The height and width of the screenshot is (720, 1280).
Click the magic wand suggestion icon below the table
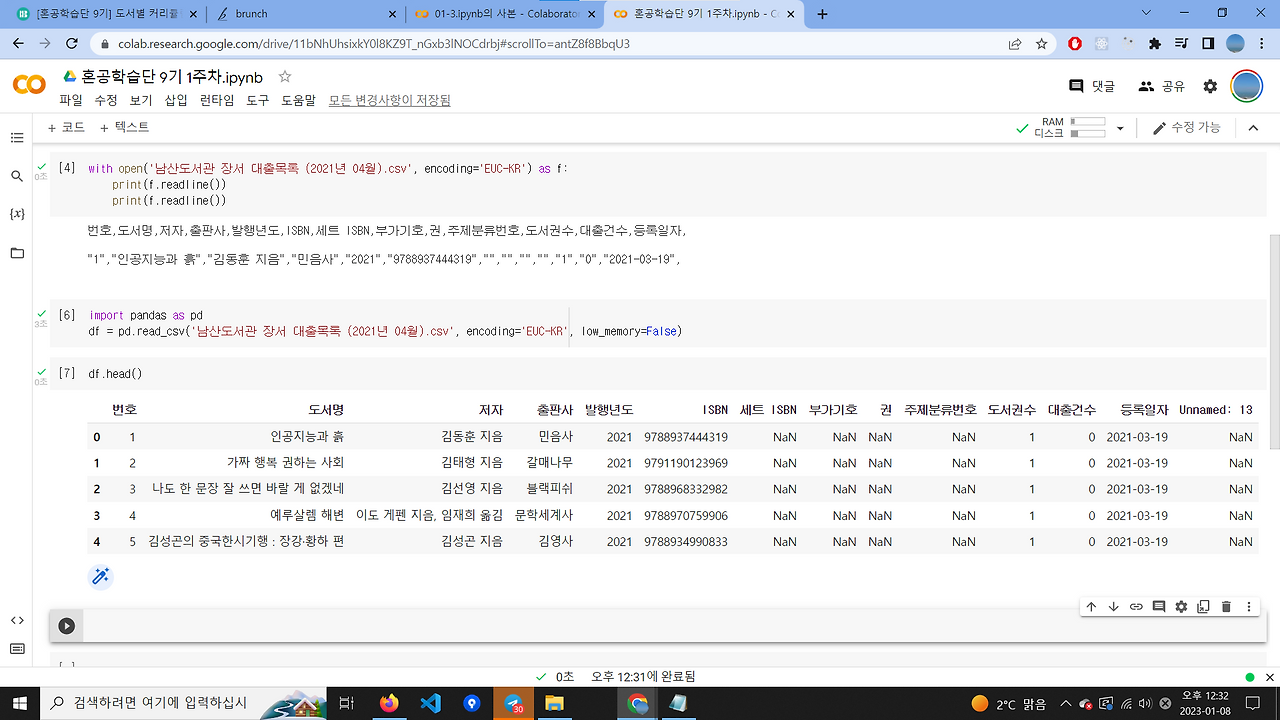[x=100, y=576]
